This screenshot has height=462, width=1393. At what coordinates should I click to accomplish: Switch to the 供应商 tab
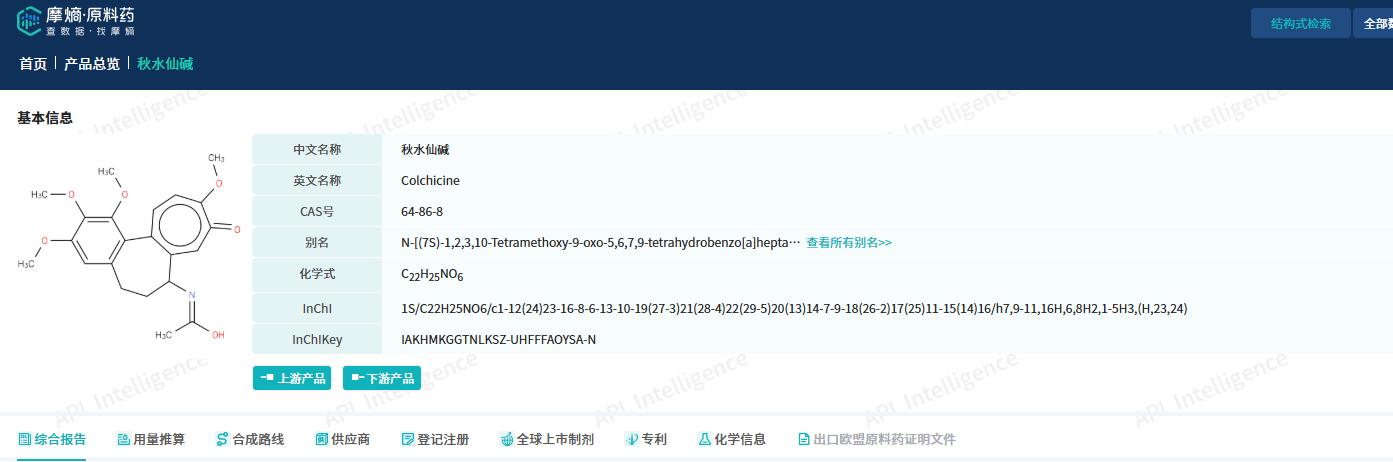[x=342, y=440]
